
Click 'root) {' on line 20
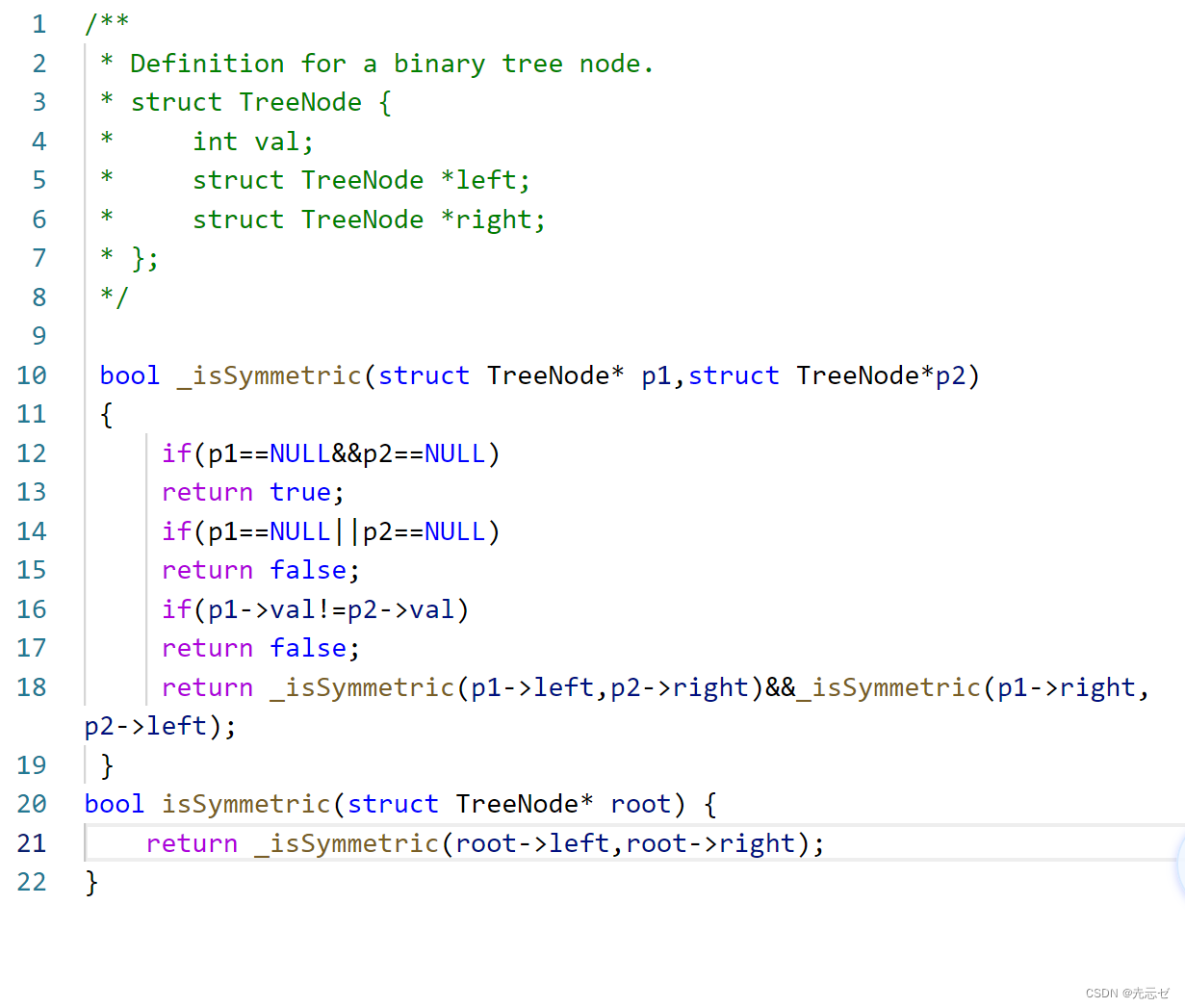click(x=663, y=804)
